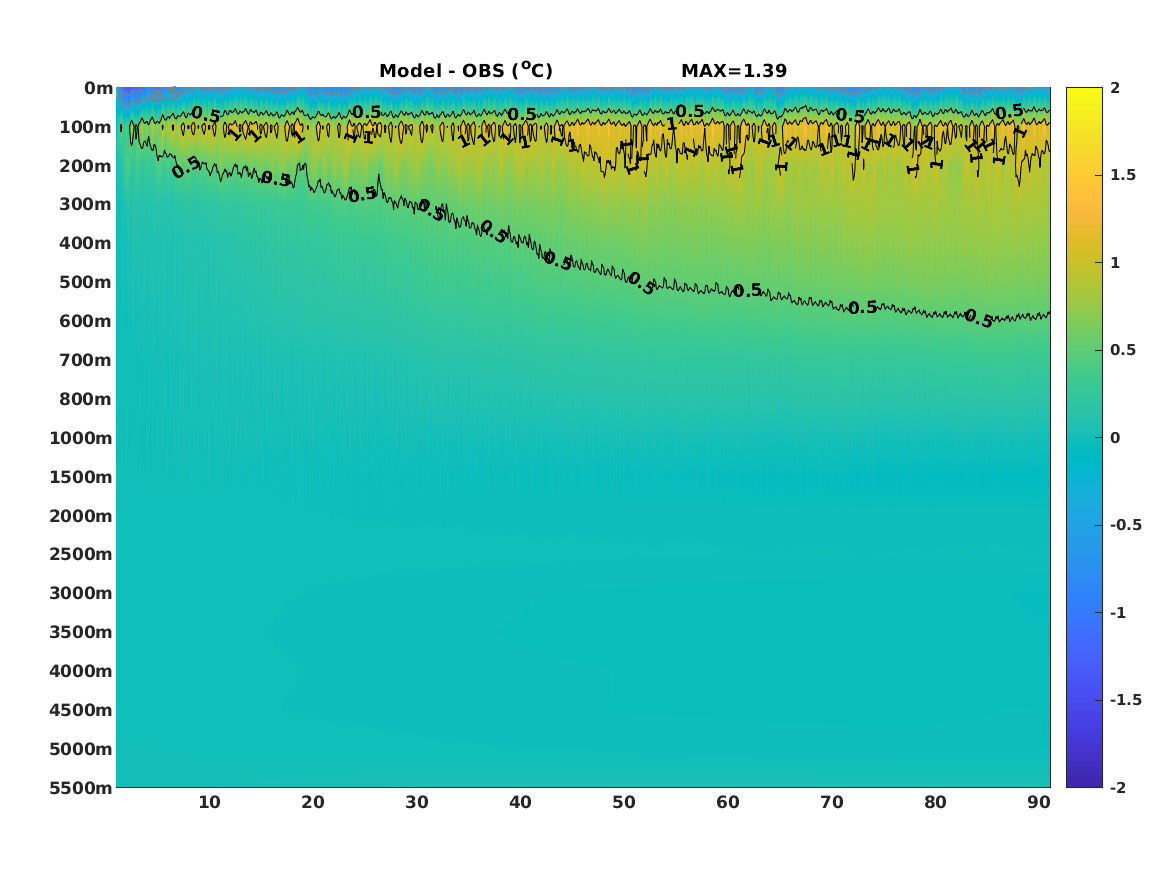Image resolution: width=1167 pixels, height=875 pixels.
Task: Click the "0m" depth axis label
Action: pos(98,89)
